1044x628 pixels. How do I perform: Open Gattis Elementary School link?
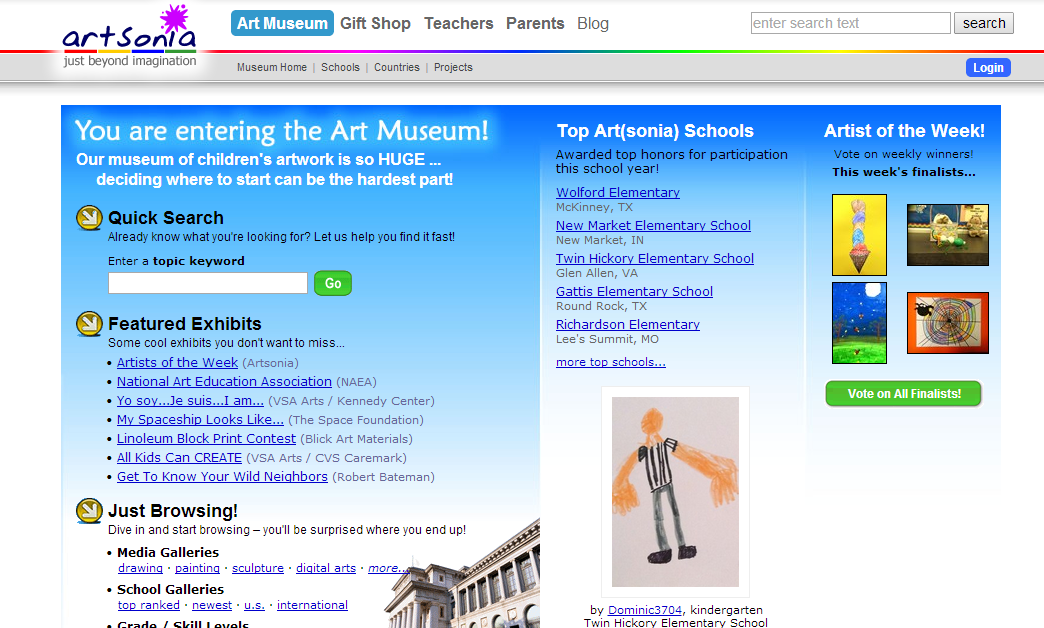(x=635, y=292)
